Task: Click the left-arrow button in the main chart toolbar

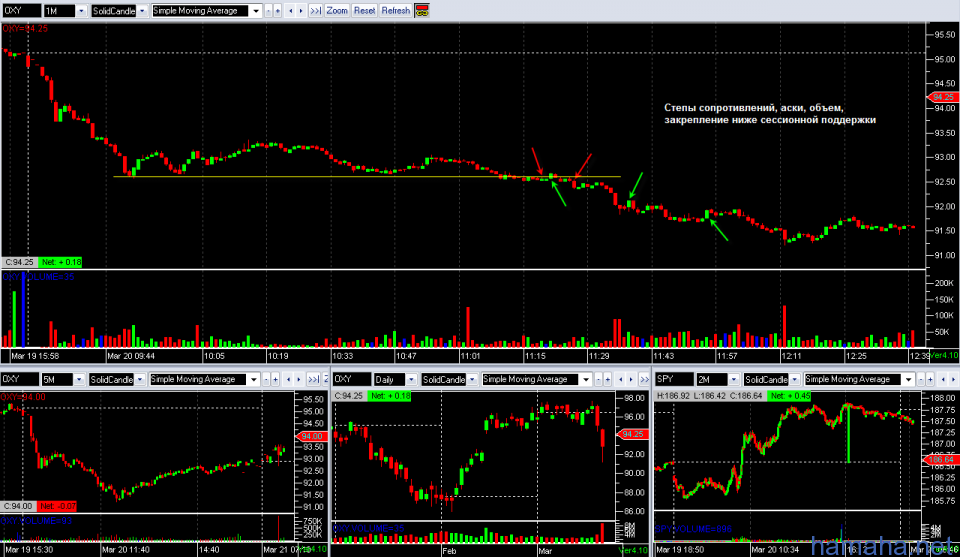Action: 290,11
